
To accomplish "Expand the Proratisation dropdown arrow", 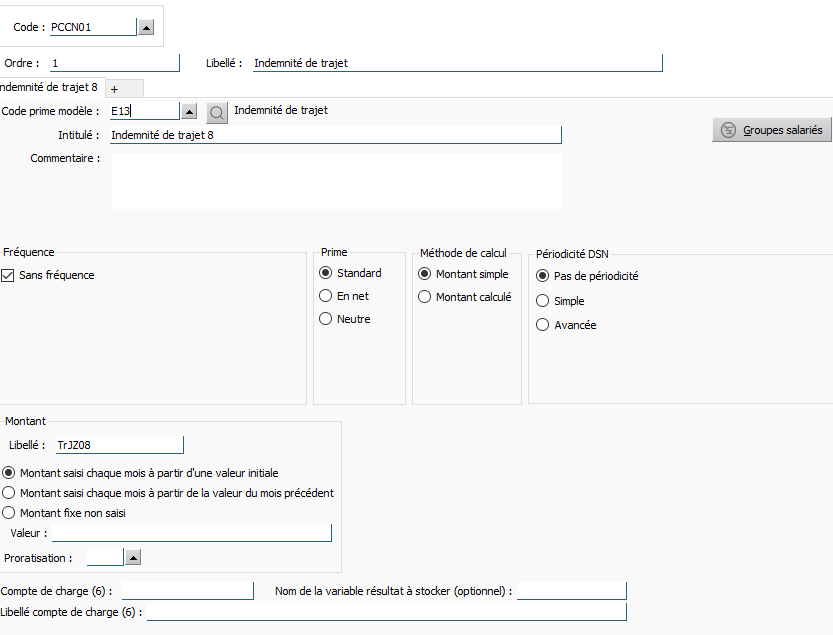I will [133, 557].
